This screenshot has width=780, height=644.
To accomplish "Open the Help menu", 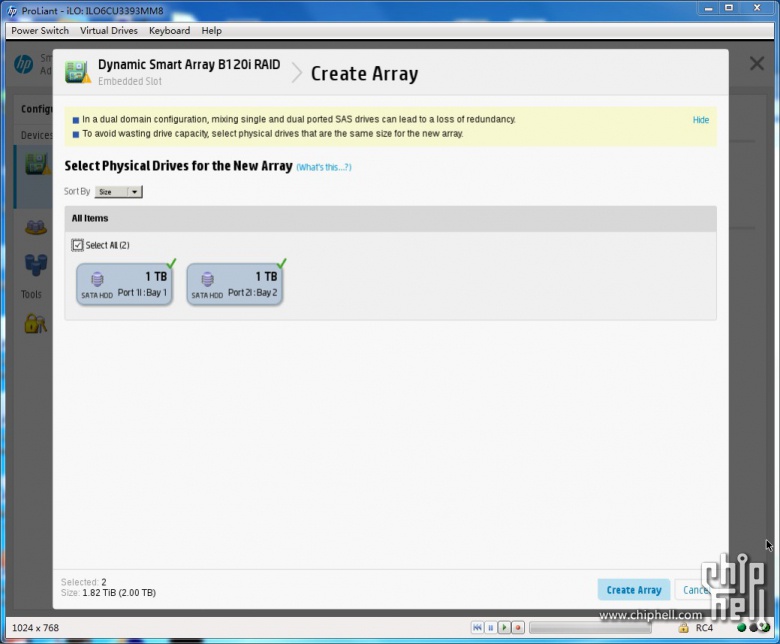I will tap(211, 30).
